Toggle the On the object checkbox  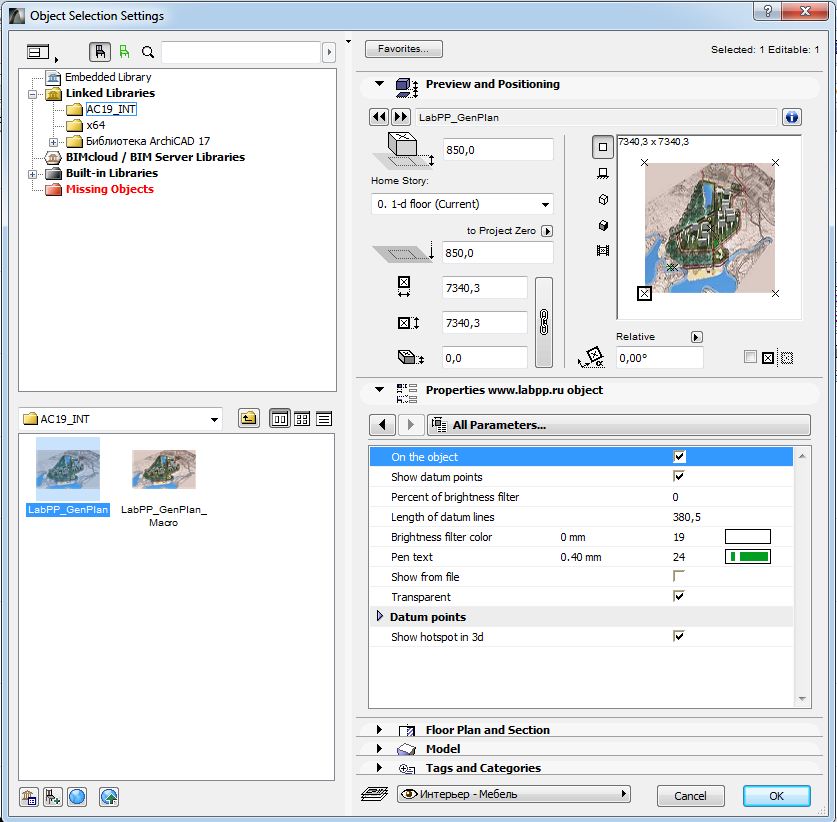point(679,456)
